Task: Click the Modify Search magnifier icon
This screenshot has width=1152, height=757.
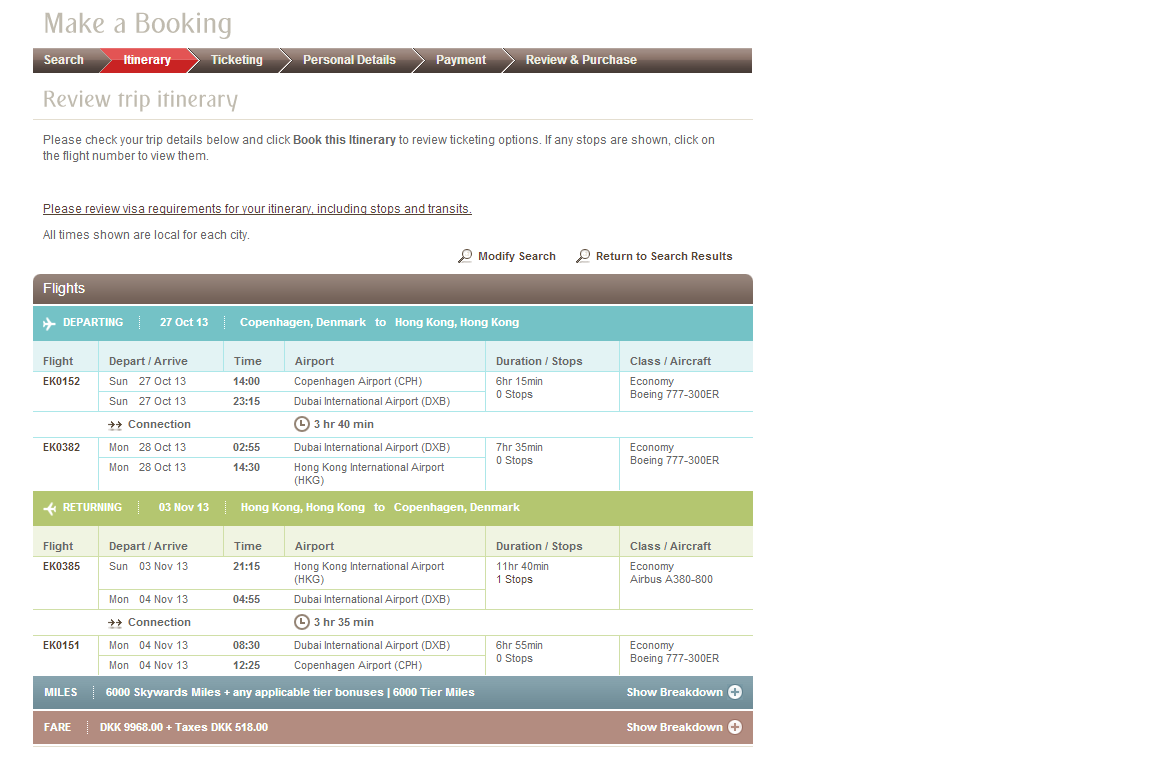Action: (x=465, y=256)
